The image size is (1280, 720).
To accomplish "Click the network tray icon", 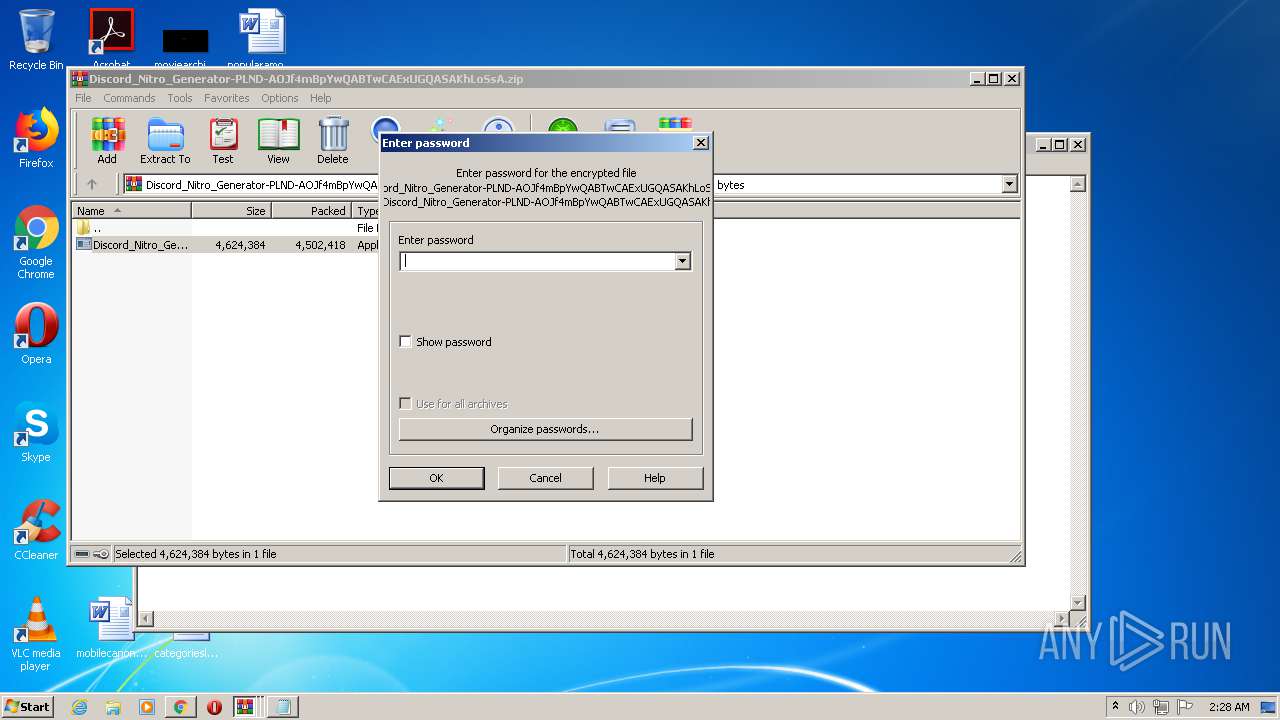I will point(1161,707).
